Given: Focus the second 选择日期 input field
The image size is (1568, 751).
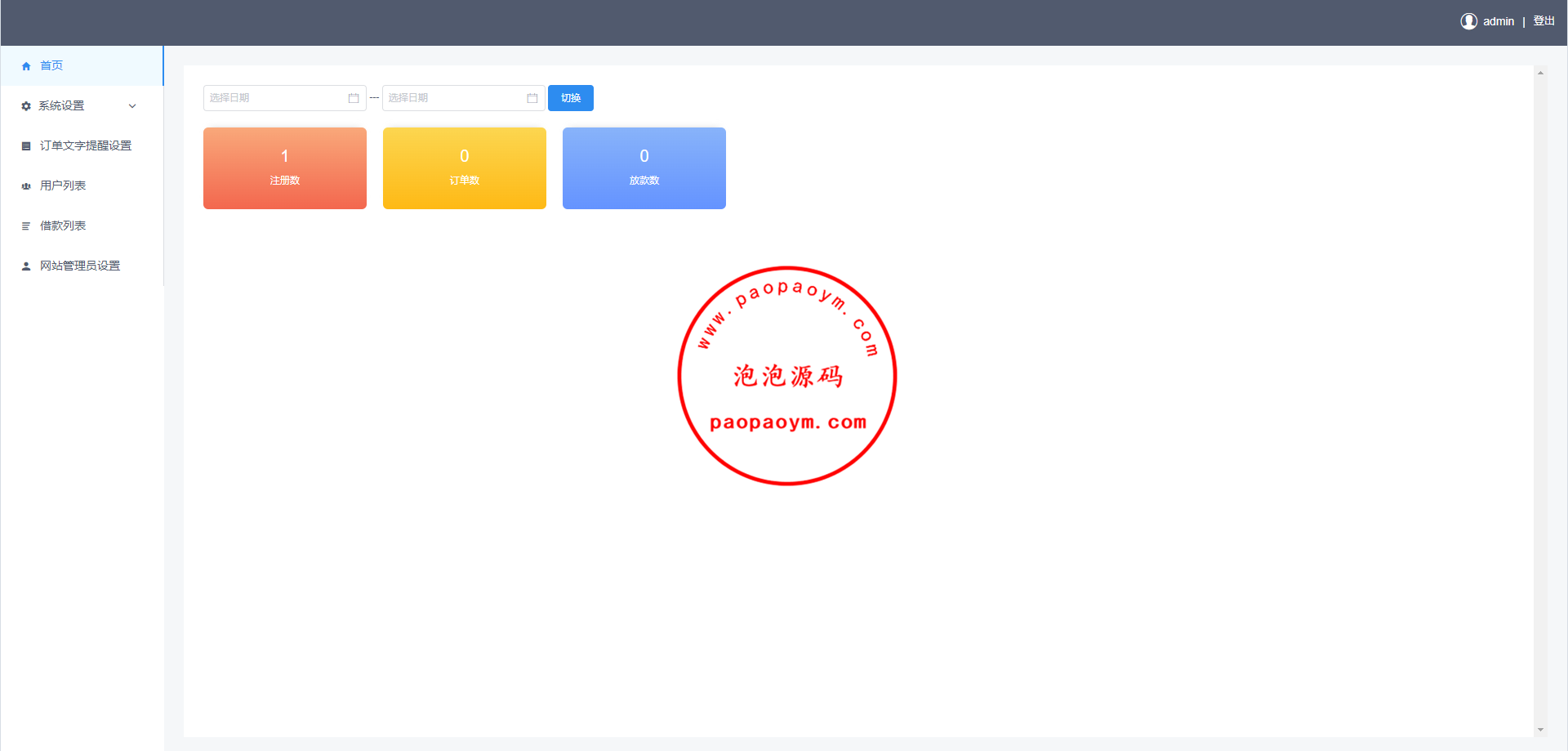Looking at the screenshot, I should [x=453, y=98].
